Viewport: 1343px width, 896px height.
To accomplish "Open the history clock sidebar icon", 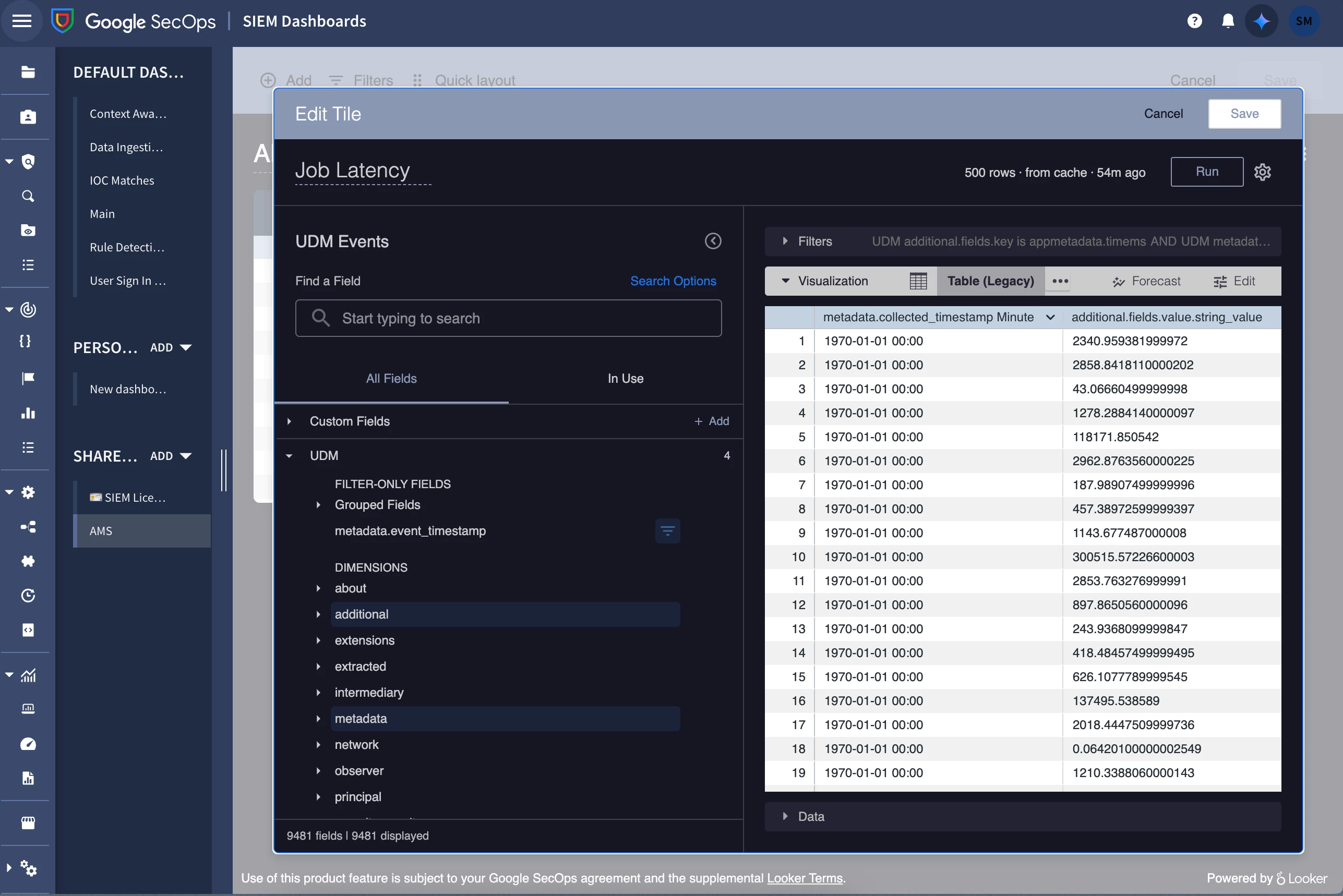I will tap(28, 596).
